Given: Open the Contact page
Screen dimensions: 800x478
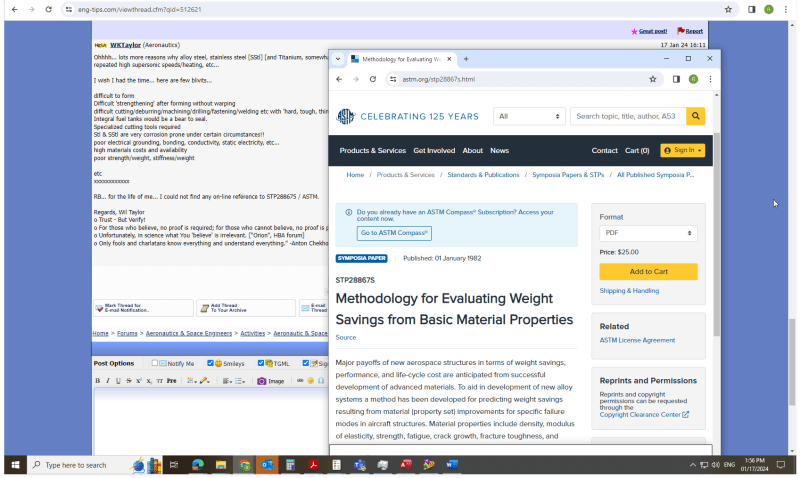Looking at the screenshot, I should coord(605,150).
